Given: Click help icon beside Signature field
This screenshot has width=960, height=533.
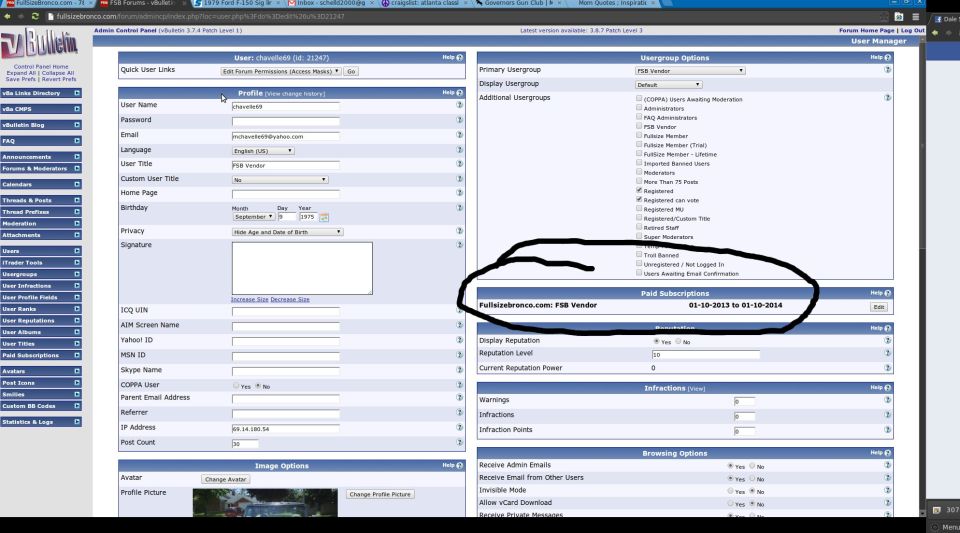Looking at the screenshot, I should click(x=459, y=245).
